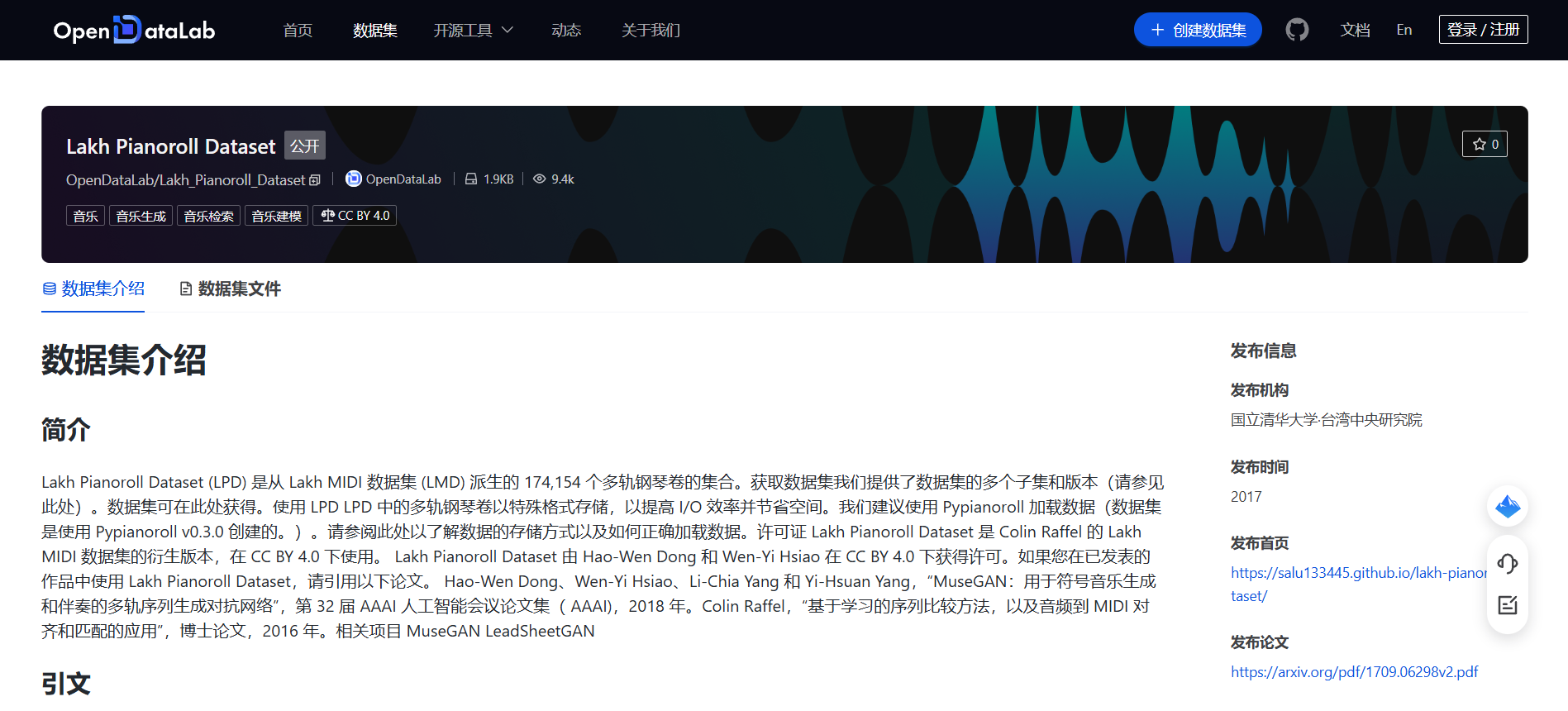Copy the dataset path OpenDataLab/Lakh_Pianoroll_Dataset
This screenshot has height=711, width=1568.
pos(315,180)
